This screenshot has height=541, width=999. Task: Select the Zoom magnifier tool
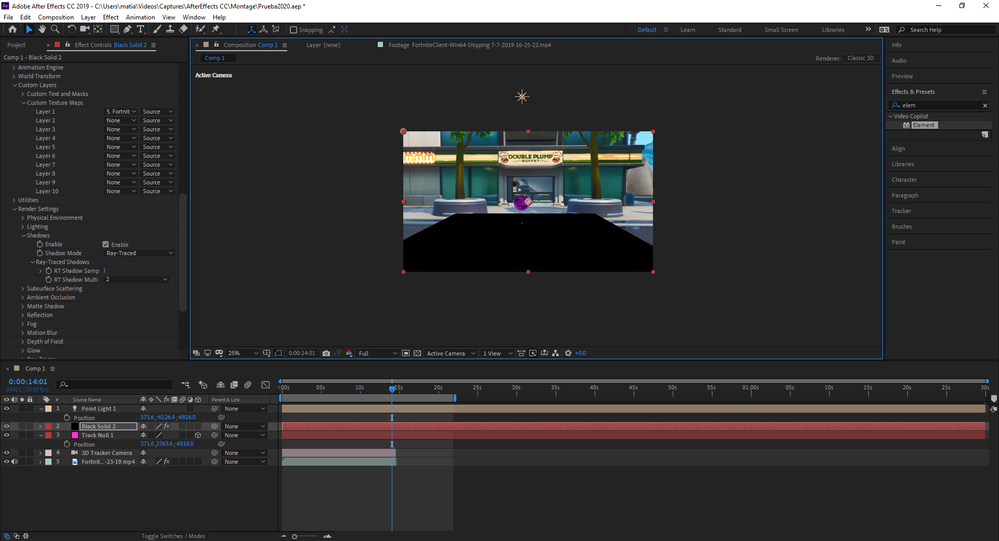point(55,29)
